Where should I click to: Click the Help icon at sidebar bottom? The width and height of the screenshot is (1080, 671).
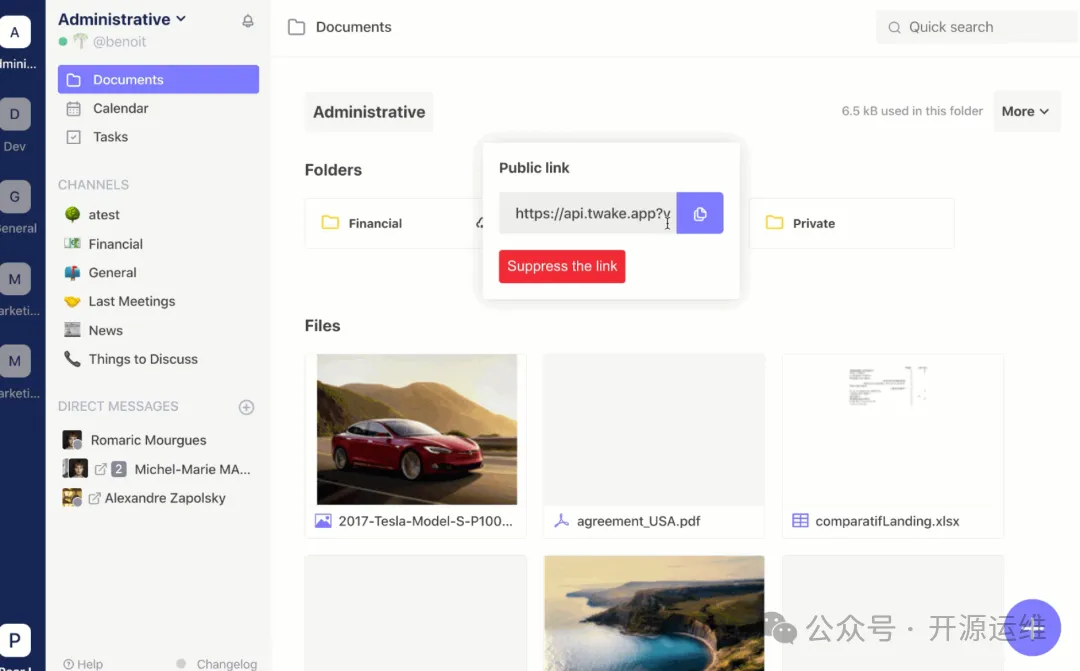(x=69, y=664)
